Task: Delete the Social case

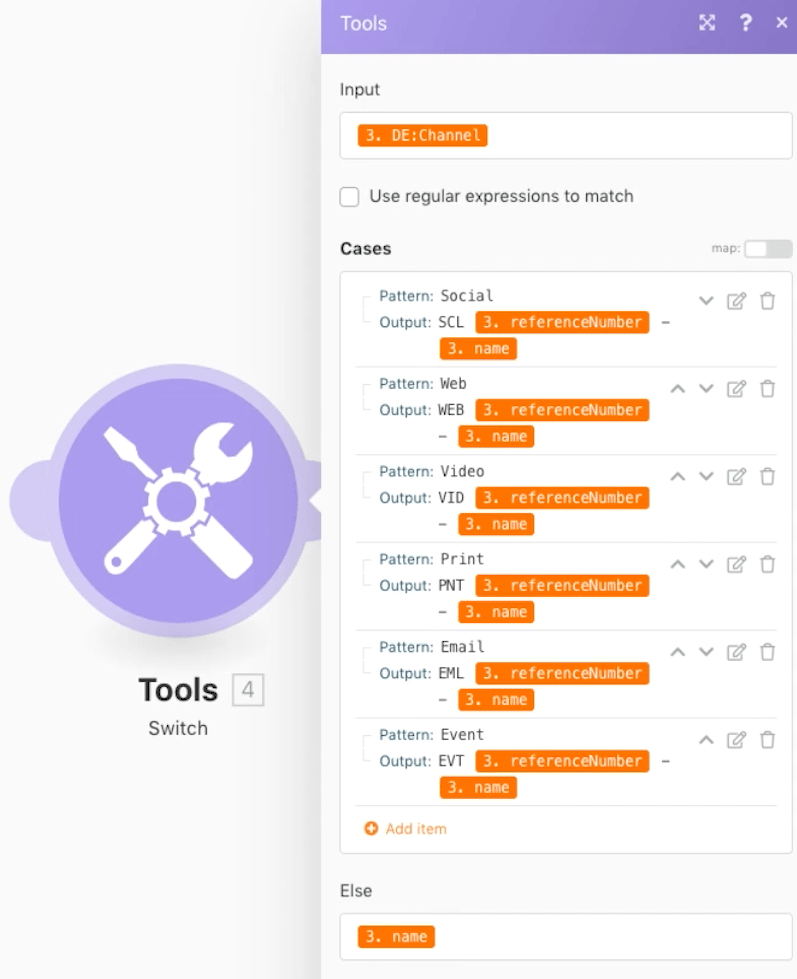Action: point(768,301)
